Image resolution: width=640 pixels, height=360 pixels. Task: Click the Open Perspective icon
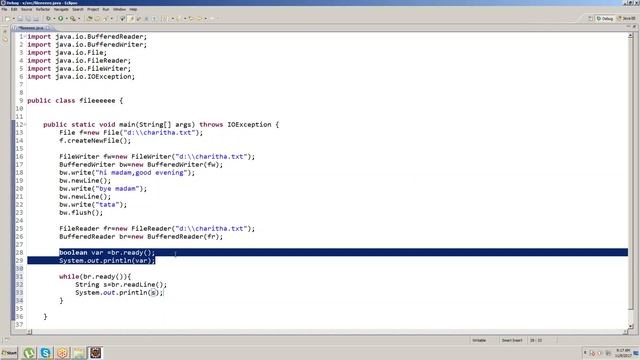(x=590, y=18)
